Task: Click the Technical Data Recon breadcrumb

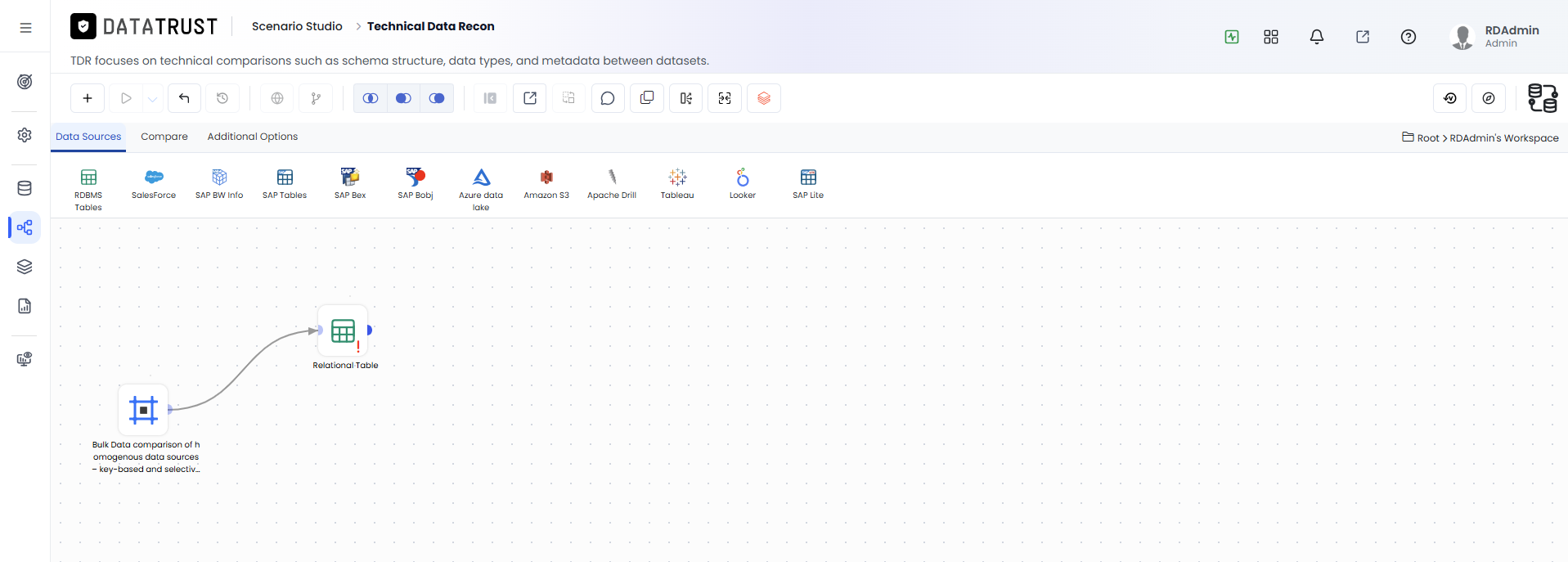Action: pyautogui.click(x=431, y=26)
